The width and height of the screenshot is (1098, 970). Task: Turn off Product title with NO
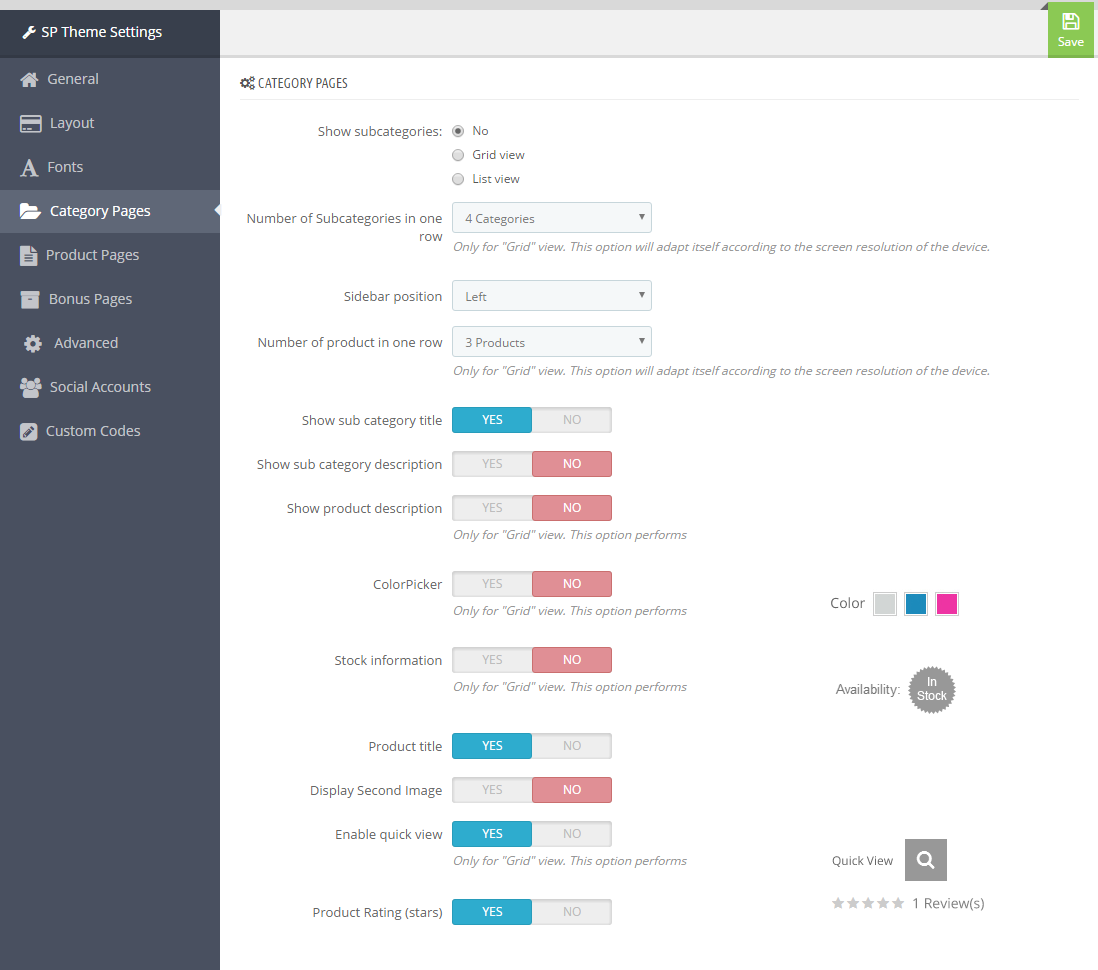pos(571,747)
